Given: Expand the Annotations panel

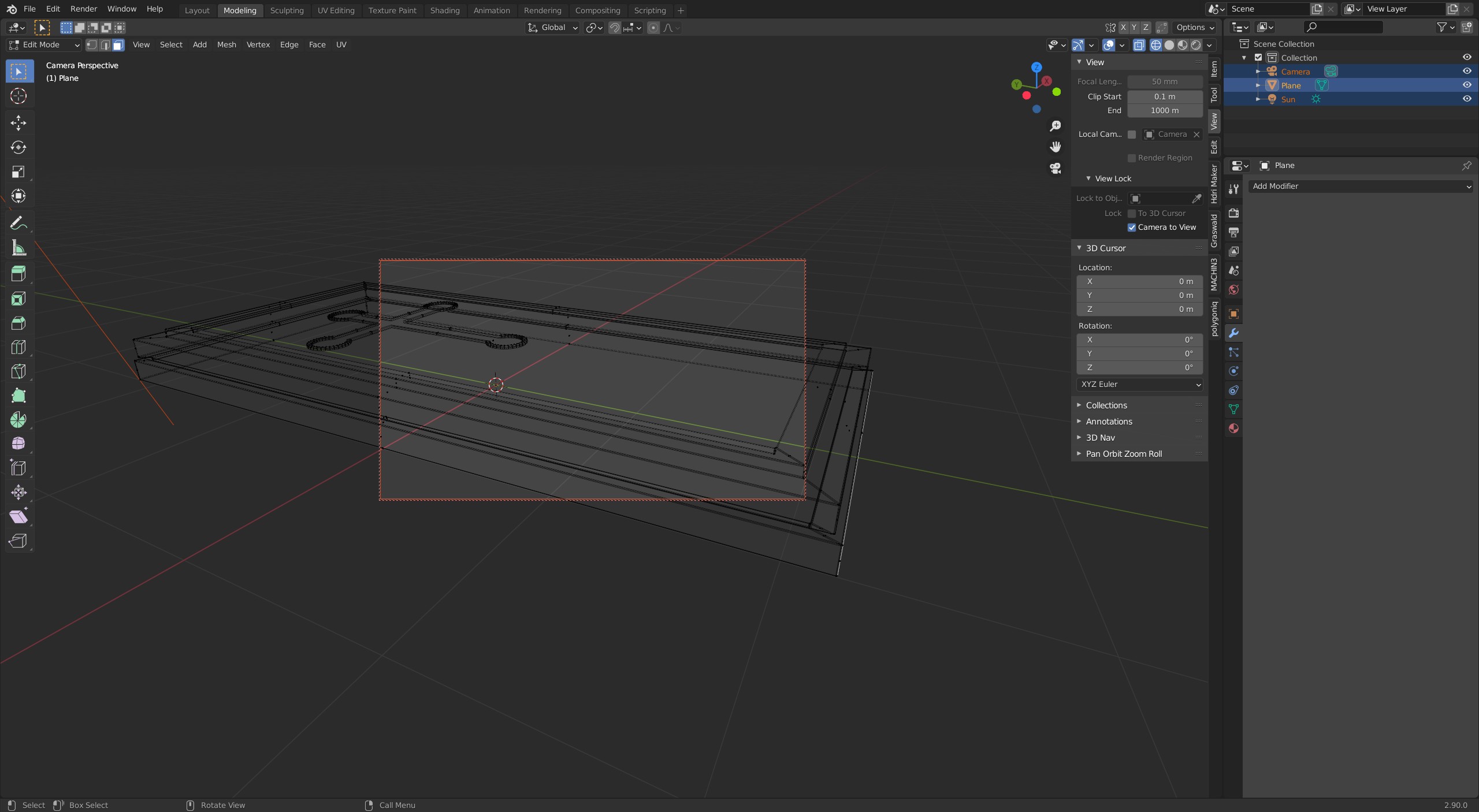Looking at the screenshot, I should (1109, 422).
